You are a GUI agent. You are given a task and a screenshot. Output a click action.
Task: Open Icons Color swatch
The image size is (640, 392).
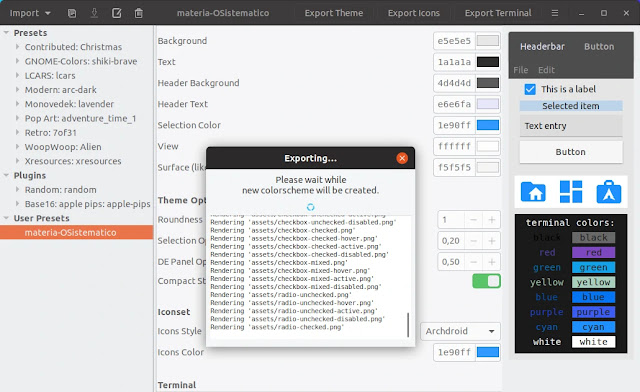[x=488, y=352]
